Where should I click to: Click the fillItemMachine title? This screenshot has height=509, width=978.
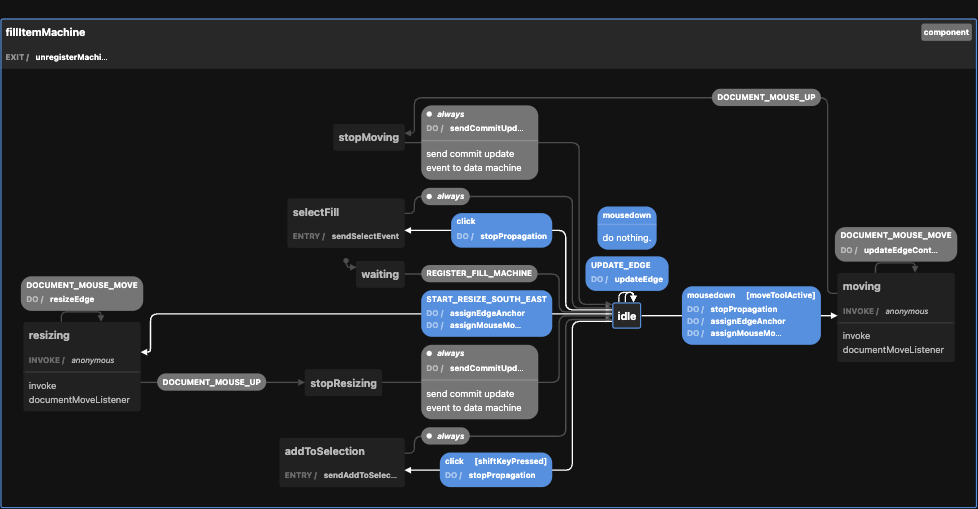[x=45, y=32]
